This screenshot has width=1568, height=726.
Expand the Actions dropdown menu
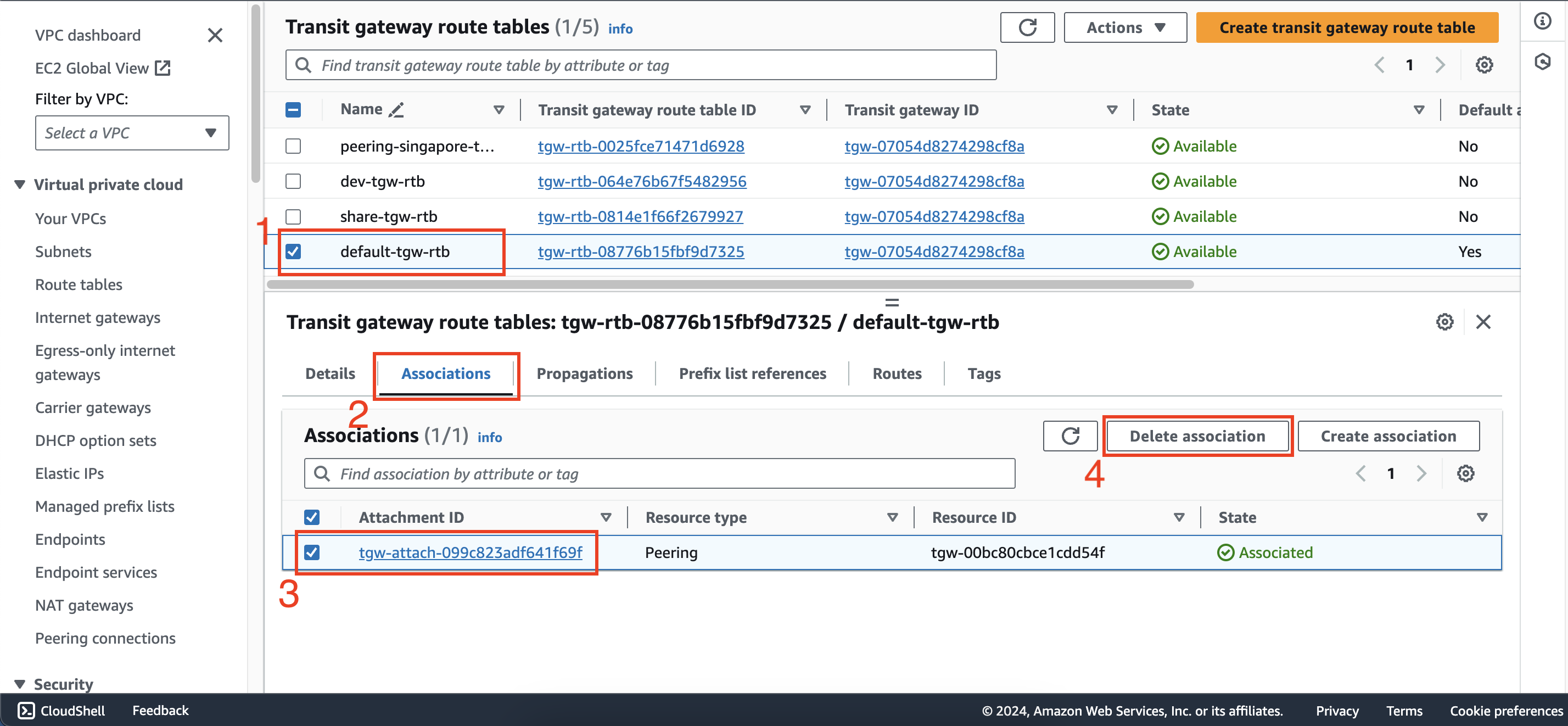pyautogui.click(x=1123, y=27)
